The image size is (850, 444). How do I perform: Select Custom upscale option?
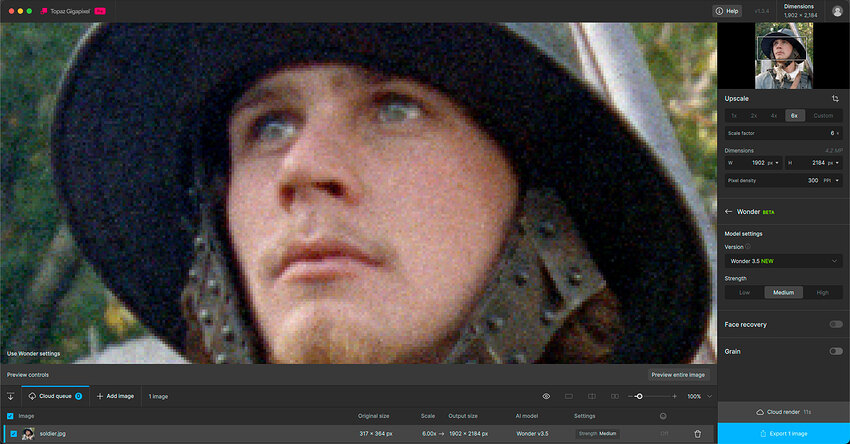point(823,115)
